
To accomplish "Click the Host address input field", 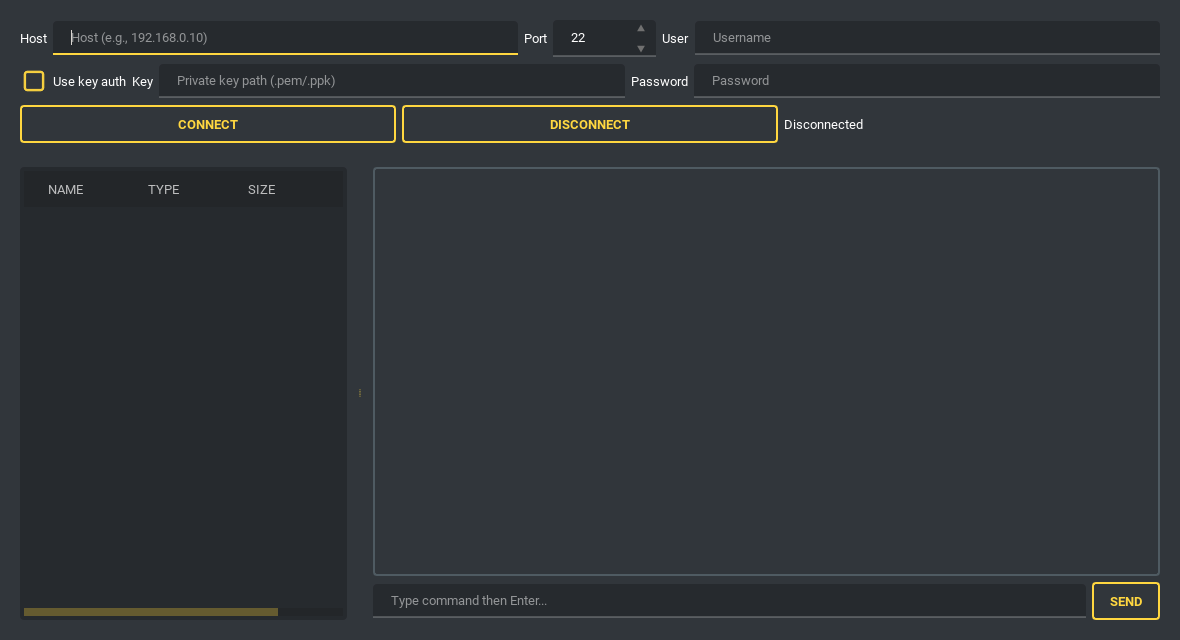I will (285, 38).
